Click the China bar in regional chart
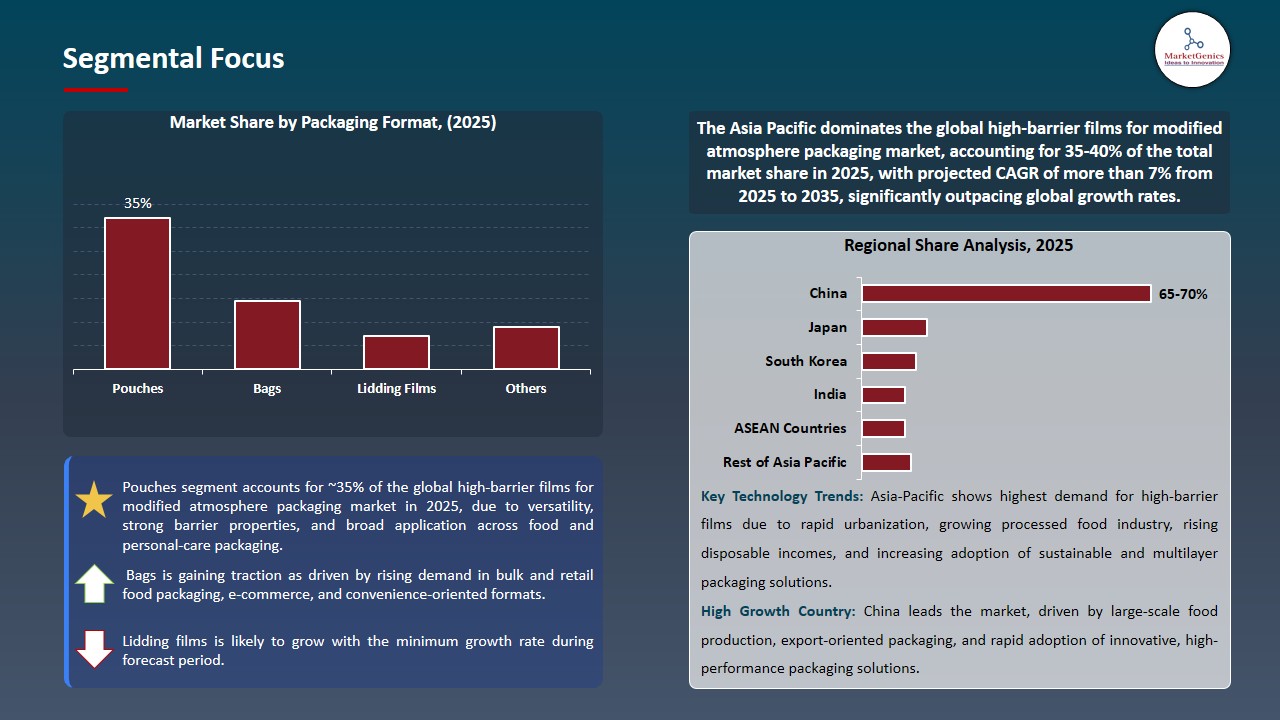The image size is (1280, 720). point(1005,293)
